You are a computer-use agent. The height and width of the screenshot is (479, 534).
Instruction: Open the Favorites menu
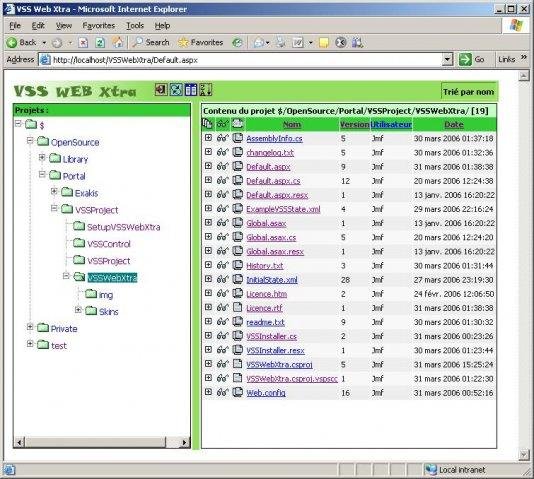[99, 26]
